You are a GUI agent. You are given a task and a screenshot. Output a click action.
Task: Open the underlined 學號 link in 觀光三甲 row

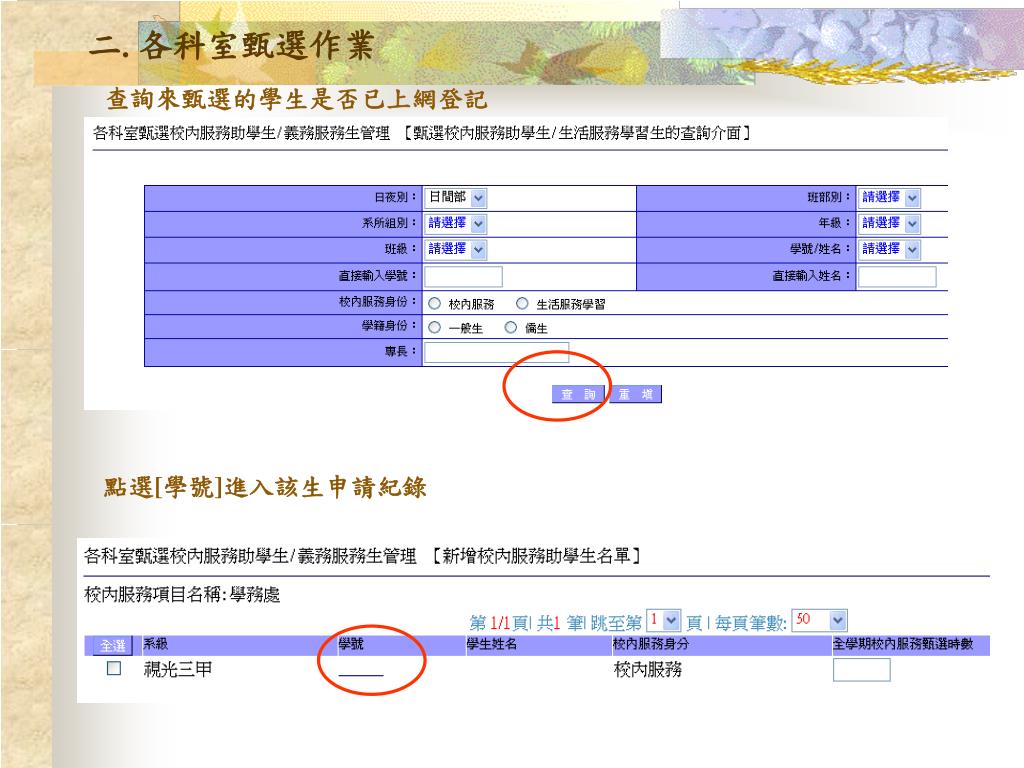tap(361, 671)
